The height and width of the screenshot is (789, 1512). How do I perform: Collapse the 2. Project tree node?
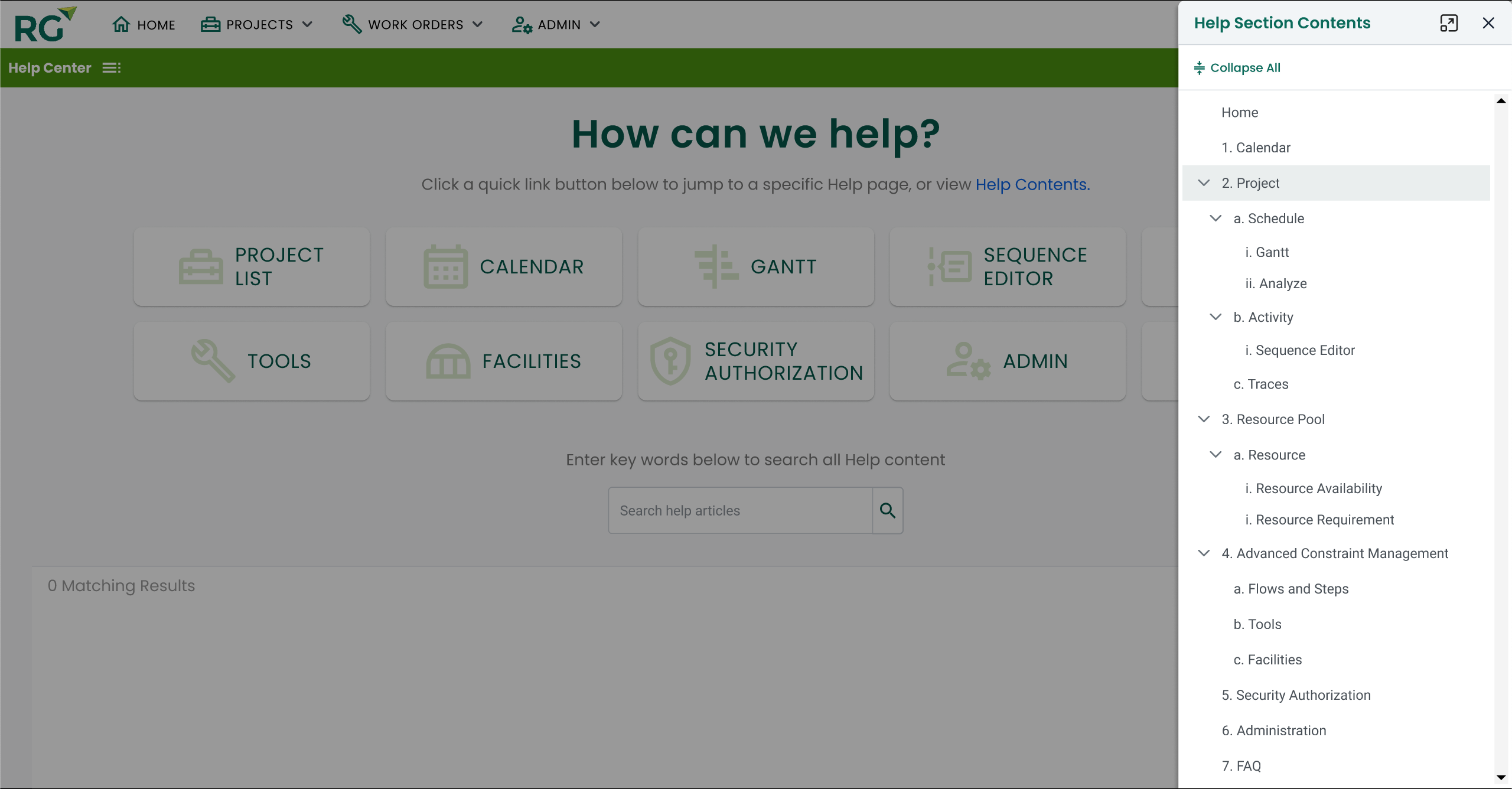[x=1204, y=183]
